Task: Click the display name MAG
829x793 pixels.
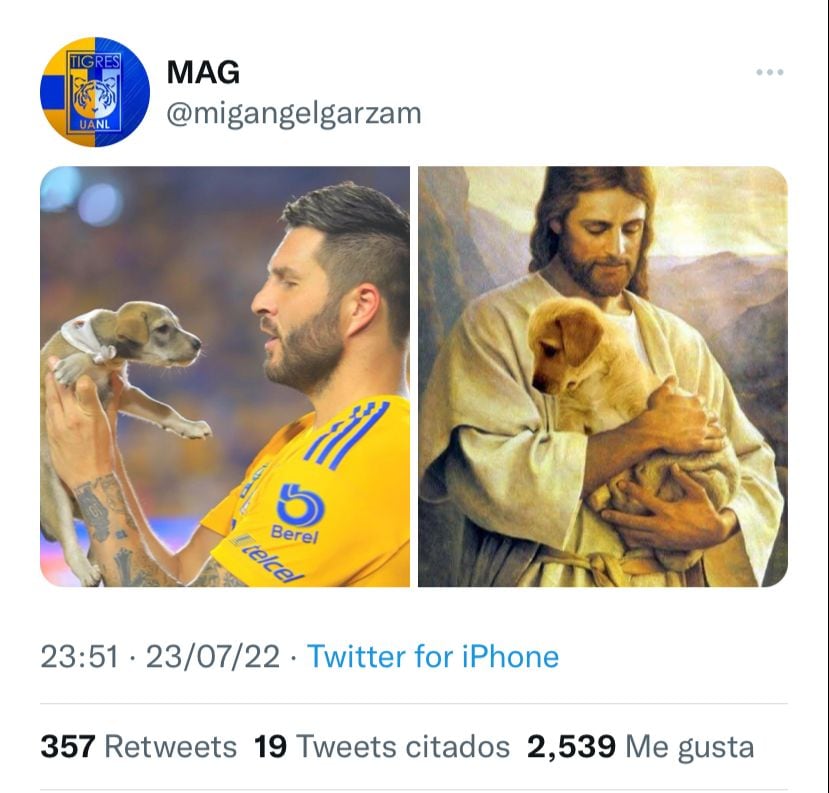Action: [x=203, y=73]
